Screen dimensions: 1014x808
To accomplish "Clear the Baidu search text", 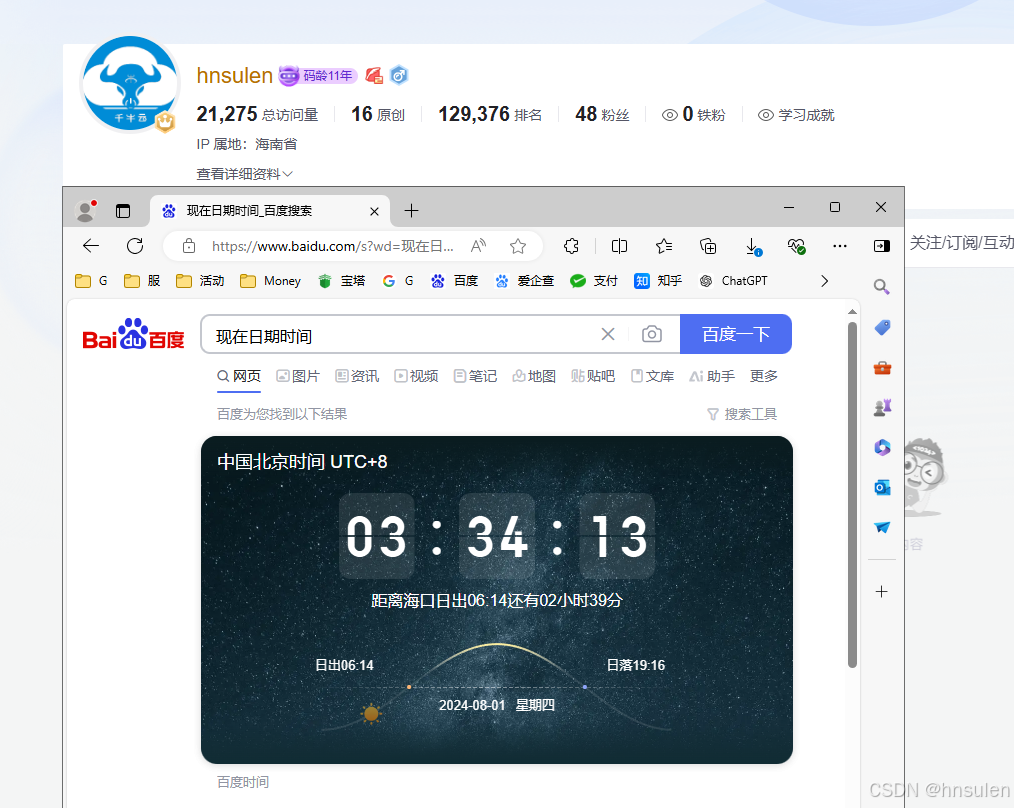I will tap(608, 334).
